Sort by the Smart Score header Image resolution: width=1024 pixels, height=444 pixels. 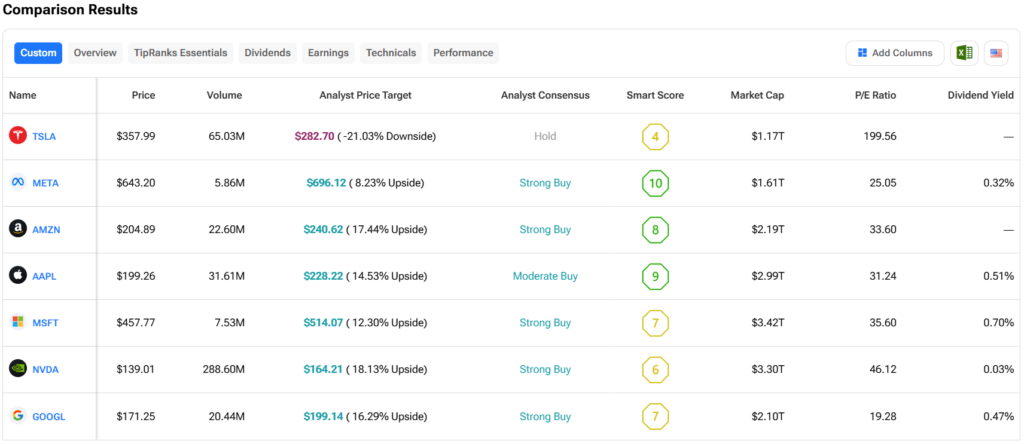tap(655, 95)
